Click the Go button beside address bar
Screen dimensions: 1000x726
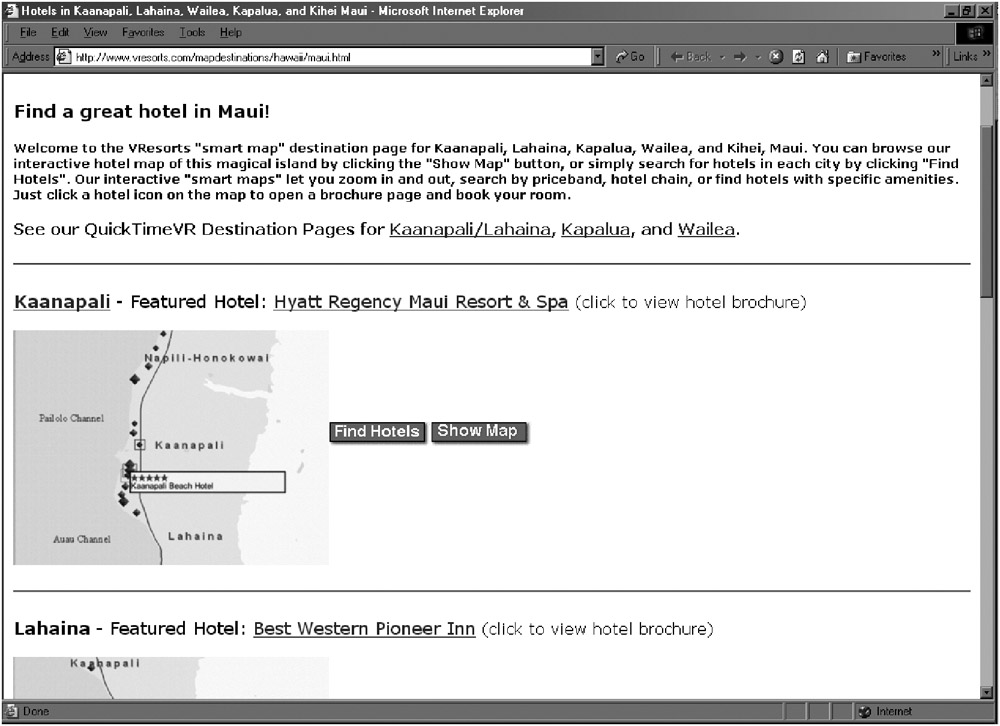tap(629, 57)
